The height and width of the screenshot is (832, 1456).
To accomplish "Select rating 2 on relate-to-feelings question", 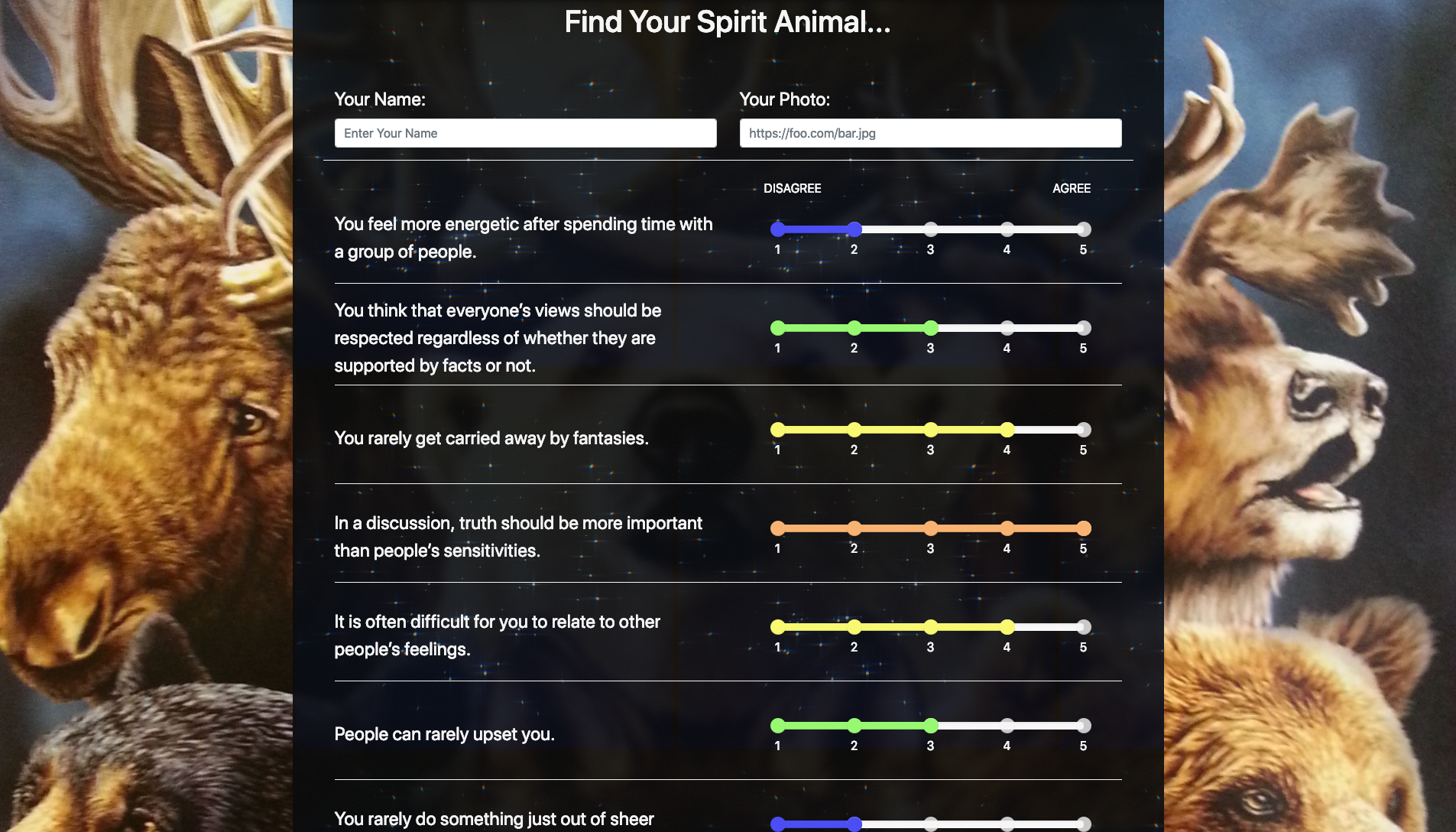I will click(854, 627).
